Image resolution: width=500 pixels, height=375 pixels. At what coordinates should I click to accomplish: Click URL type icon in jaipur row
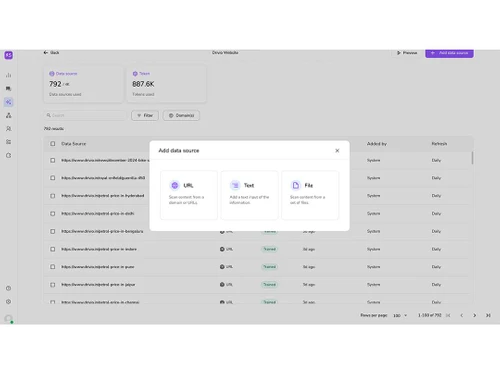coord(222,285)
